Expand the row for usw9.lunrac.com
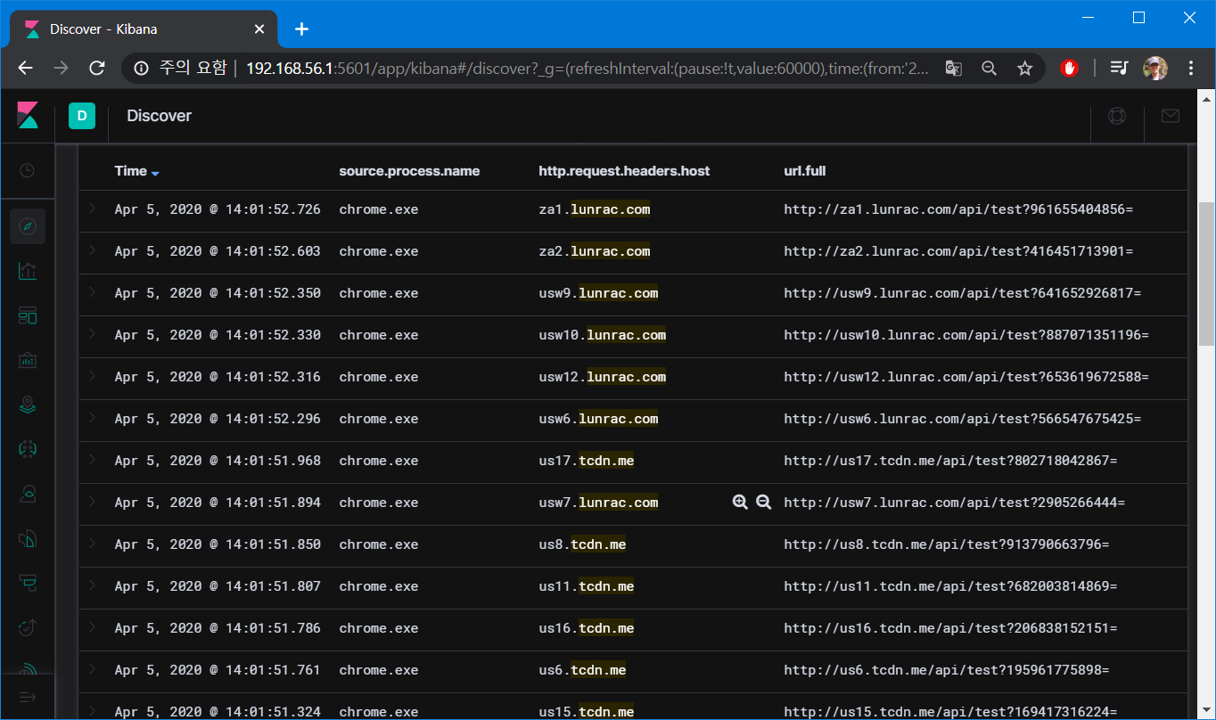Image resolution: width=1216 pixels, height=720 pixels. click(x=92, y=293)
